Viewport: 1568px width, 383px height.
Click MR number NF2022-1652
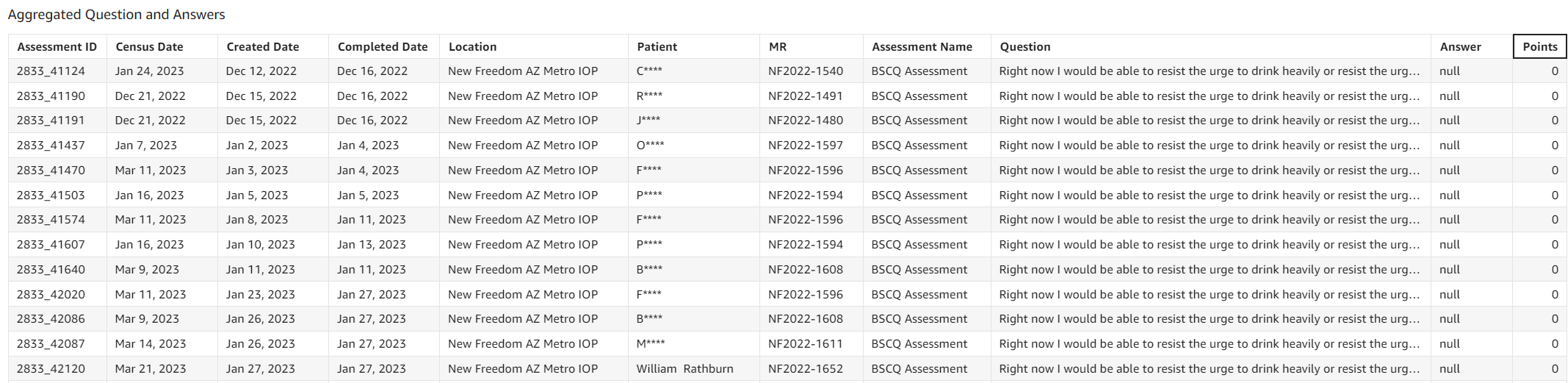click(805, 368)
